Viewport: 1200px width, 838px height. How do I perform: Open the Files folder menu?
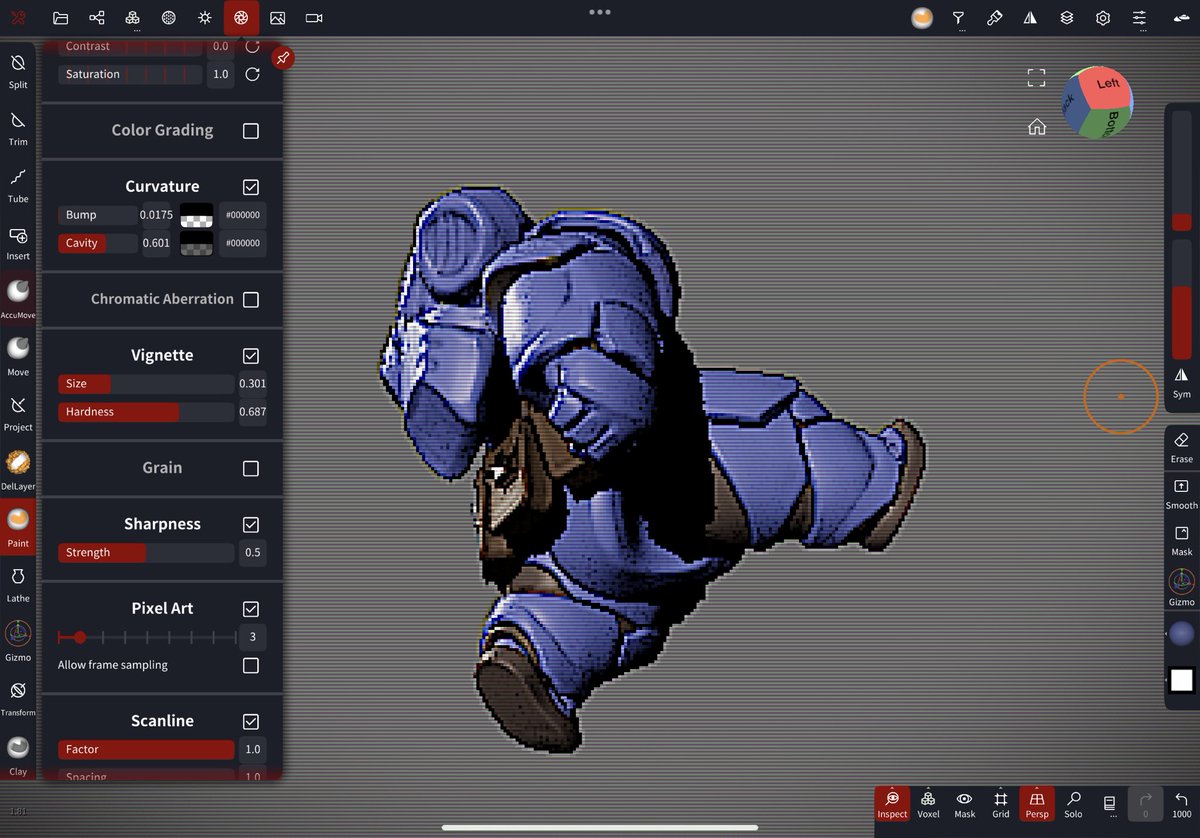(x=60, y=18)
